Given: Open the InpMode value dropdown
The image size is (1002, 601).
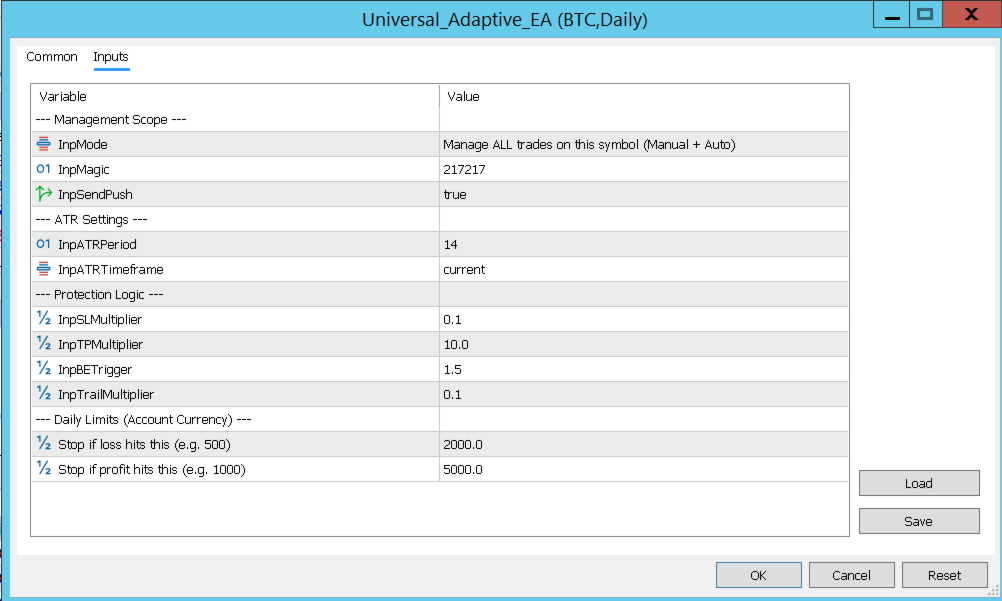Looking at the screenshot, I should [x=644, y=144].
